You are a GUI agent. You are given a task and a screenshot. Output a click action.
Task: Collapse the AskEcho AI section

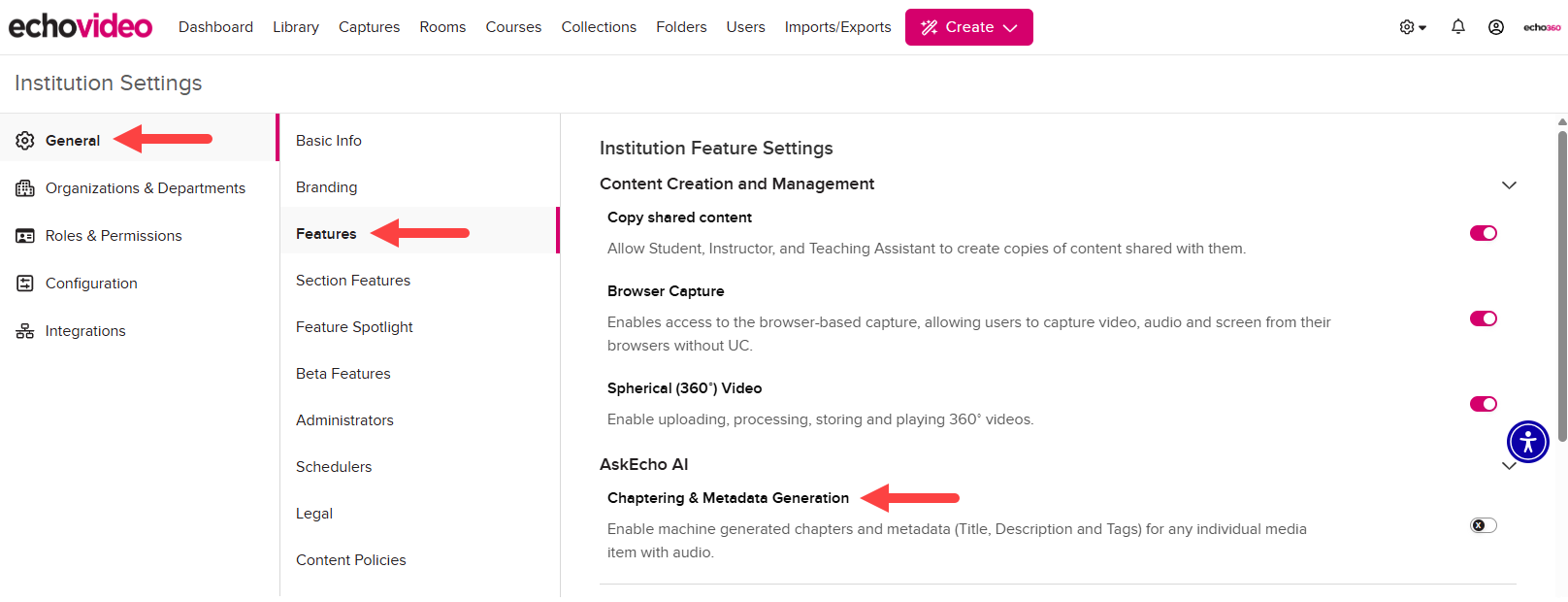[1509, 466]
